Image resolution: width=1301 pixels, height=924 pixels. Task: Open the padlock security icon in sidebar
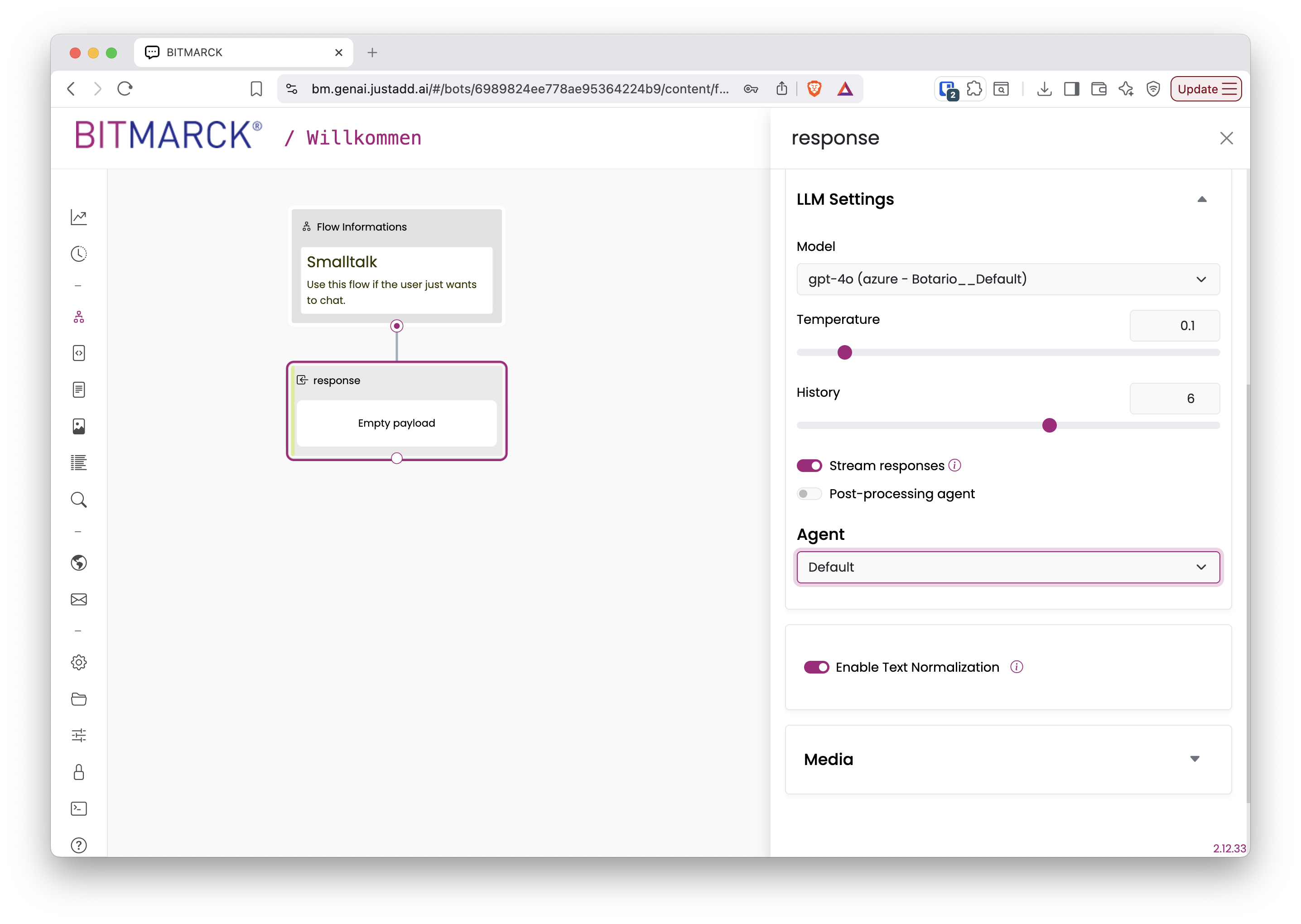(x=78, y=772)
